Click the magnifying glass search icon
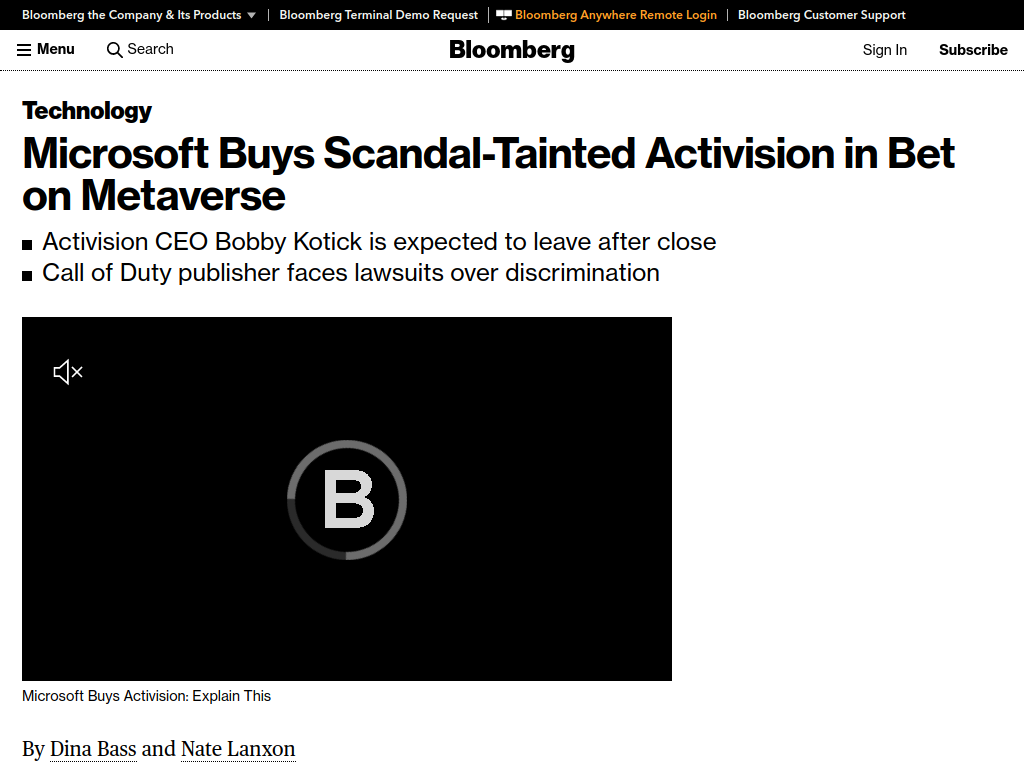 [x=114, y=50]
